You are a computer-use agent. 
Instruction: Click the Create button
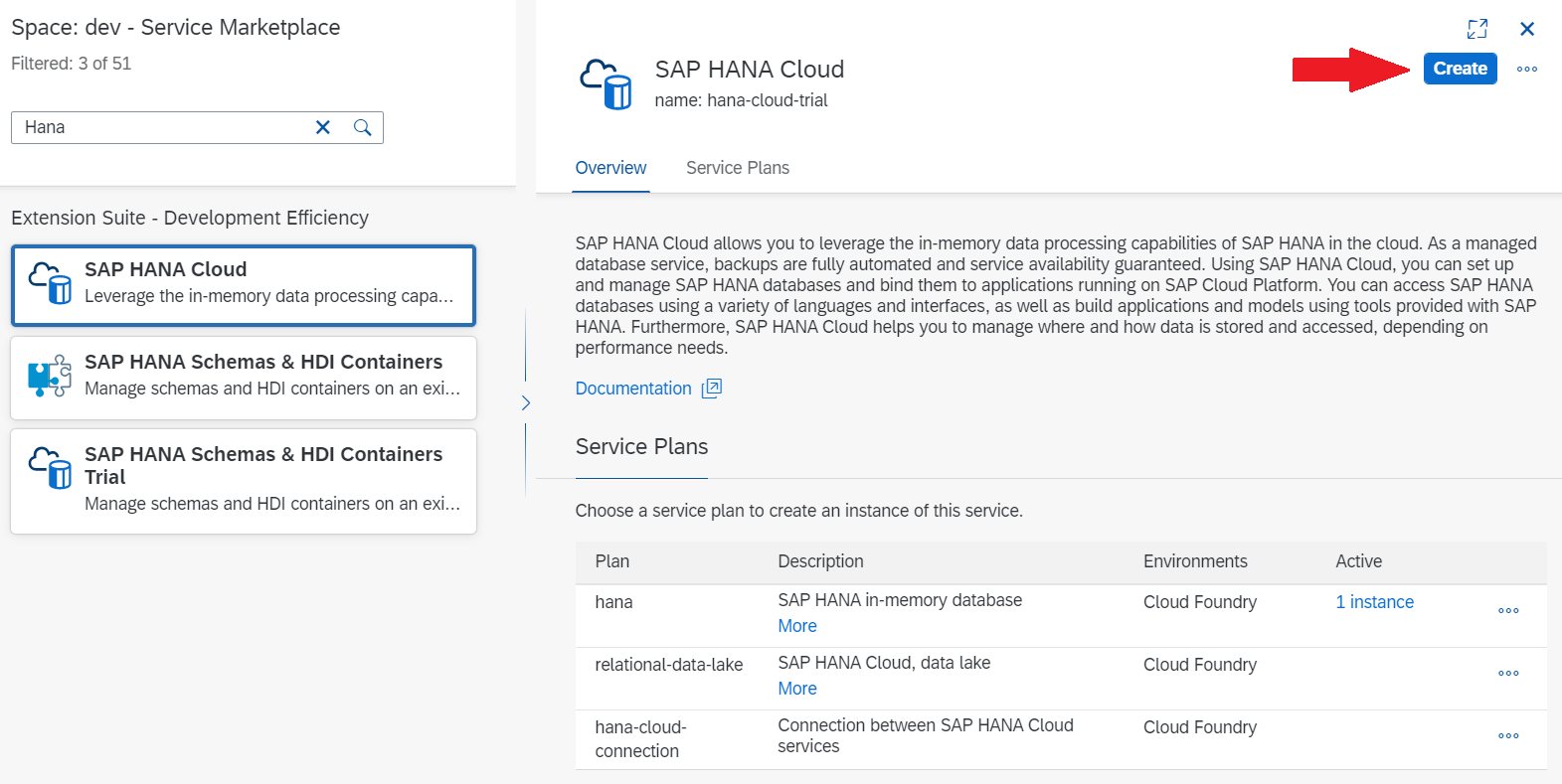[1460, 69]
